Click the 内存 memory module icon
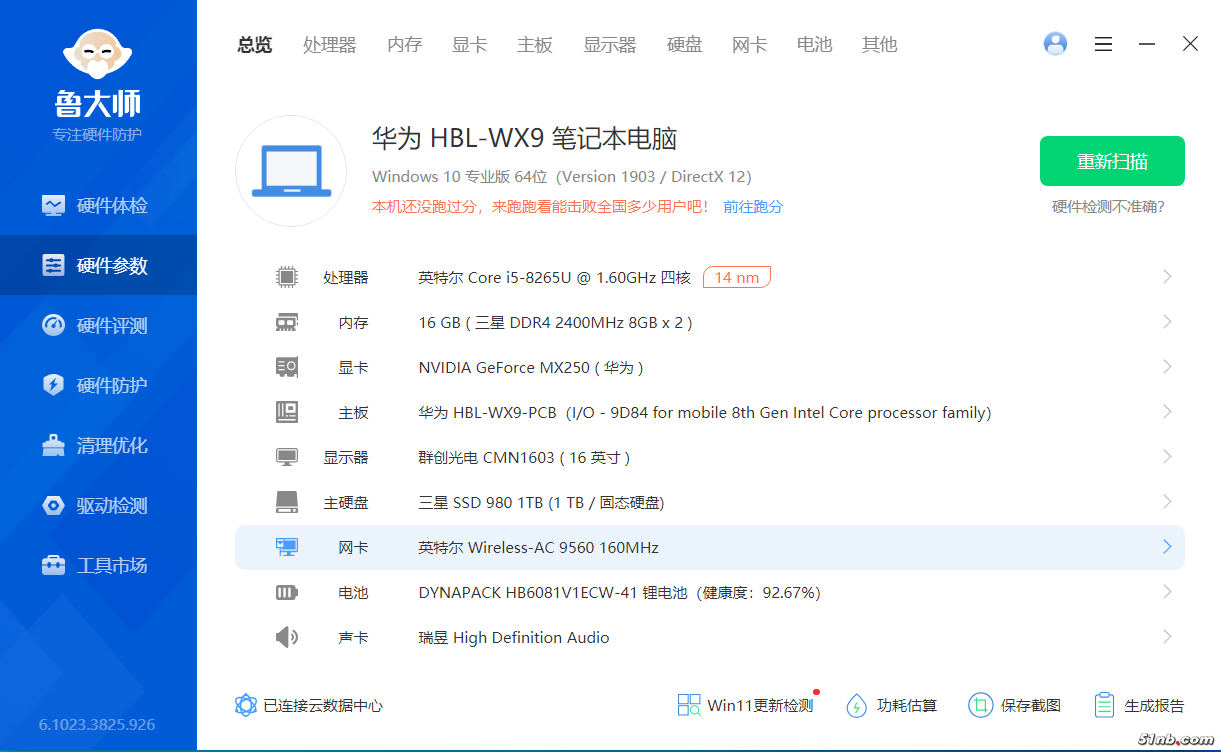1221x752 pixels. [x=287, y=322]
